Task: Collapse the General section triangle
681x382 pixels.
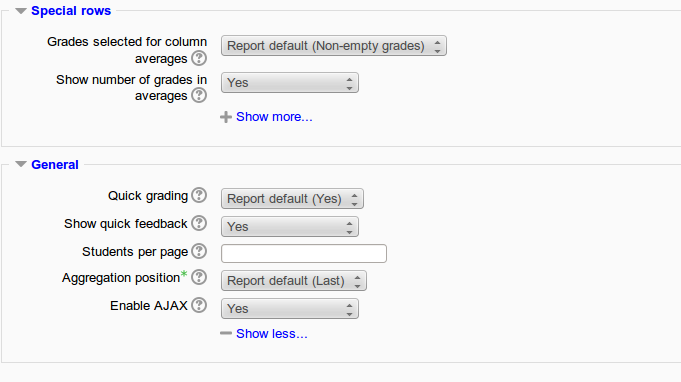Action: coord(21,164)
